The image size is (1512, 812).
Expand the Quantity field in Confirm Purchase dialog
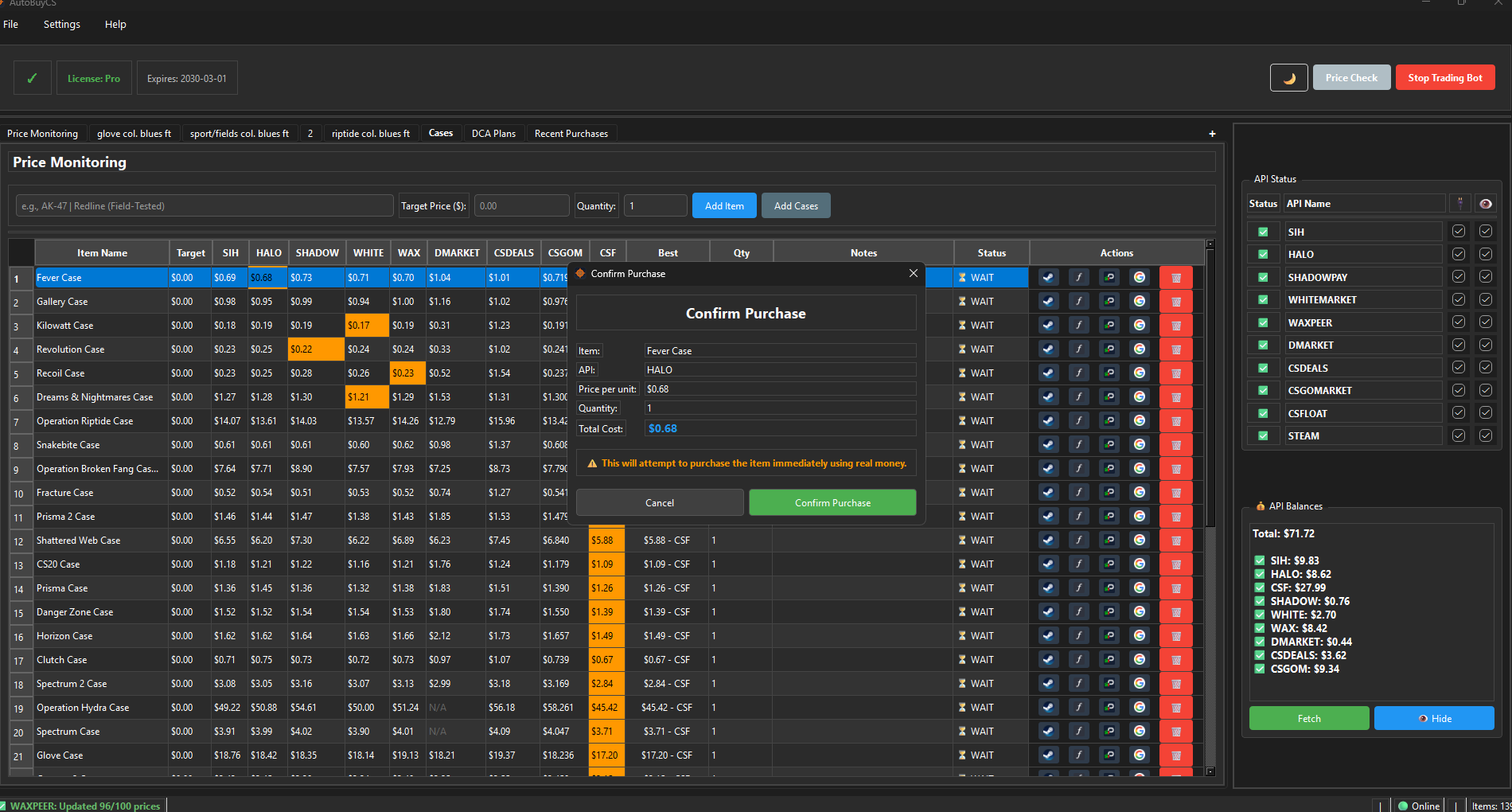[780, 408]
